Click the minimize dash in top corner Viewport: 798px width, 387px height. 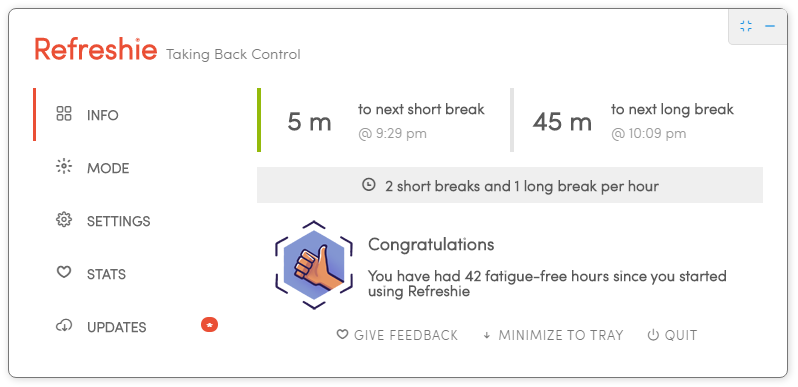pyautogui.click(x=770, y=26)
